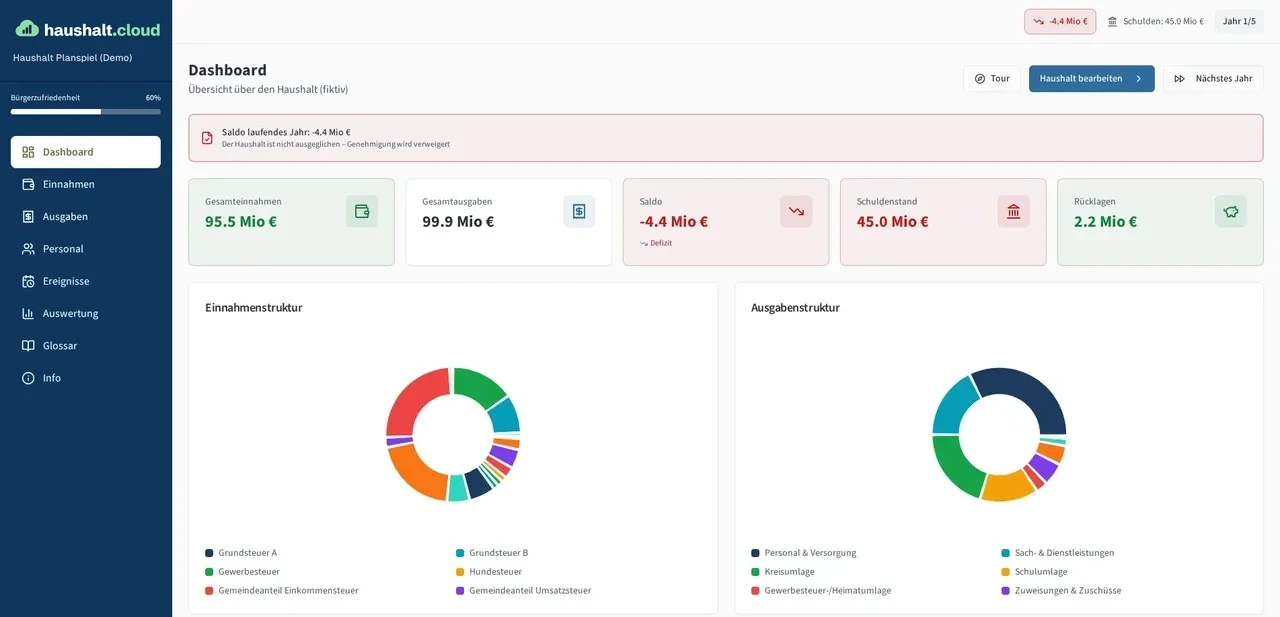Click the Gewerbesteuer legend color dot
Screen dimensions: 1280x617
click(209, 572)
